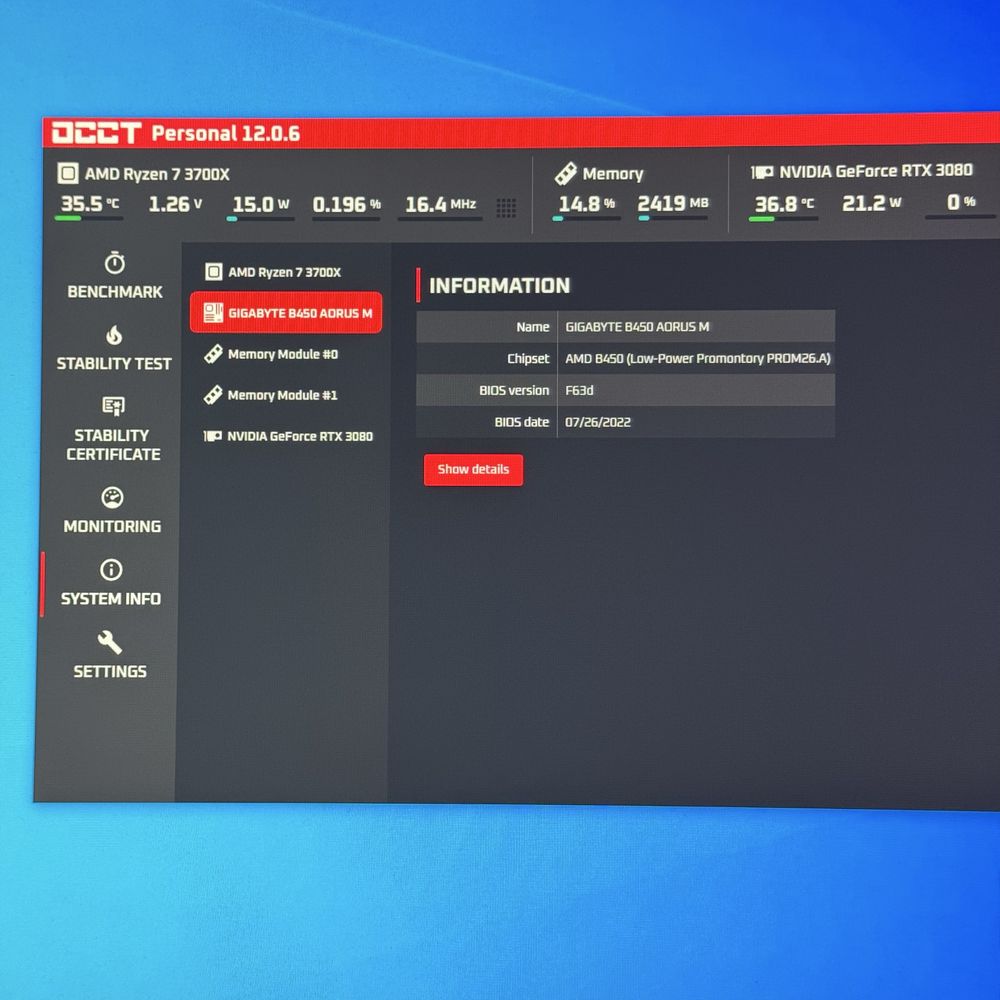The height and width of the screenshot is (1000, 1000).
Task: Click the CPU usage reading 0.196 %
Action: click(346, 205)
